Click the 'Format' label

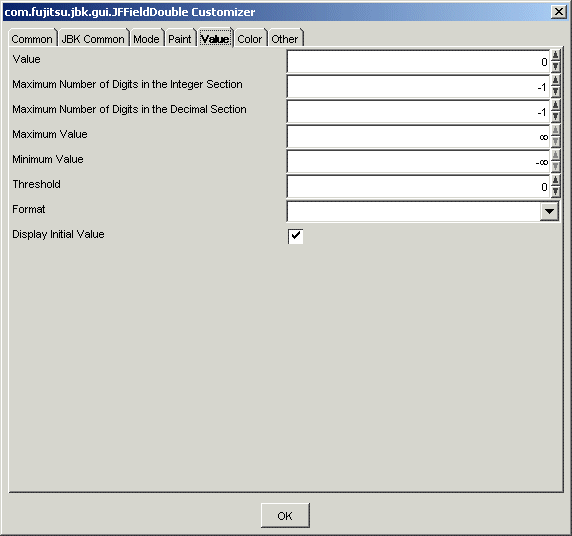pos(29,209)
